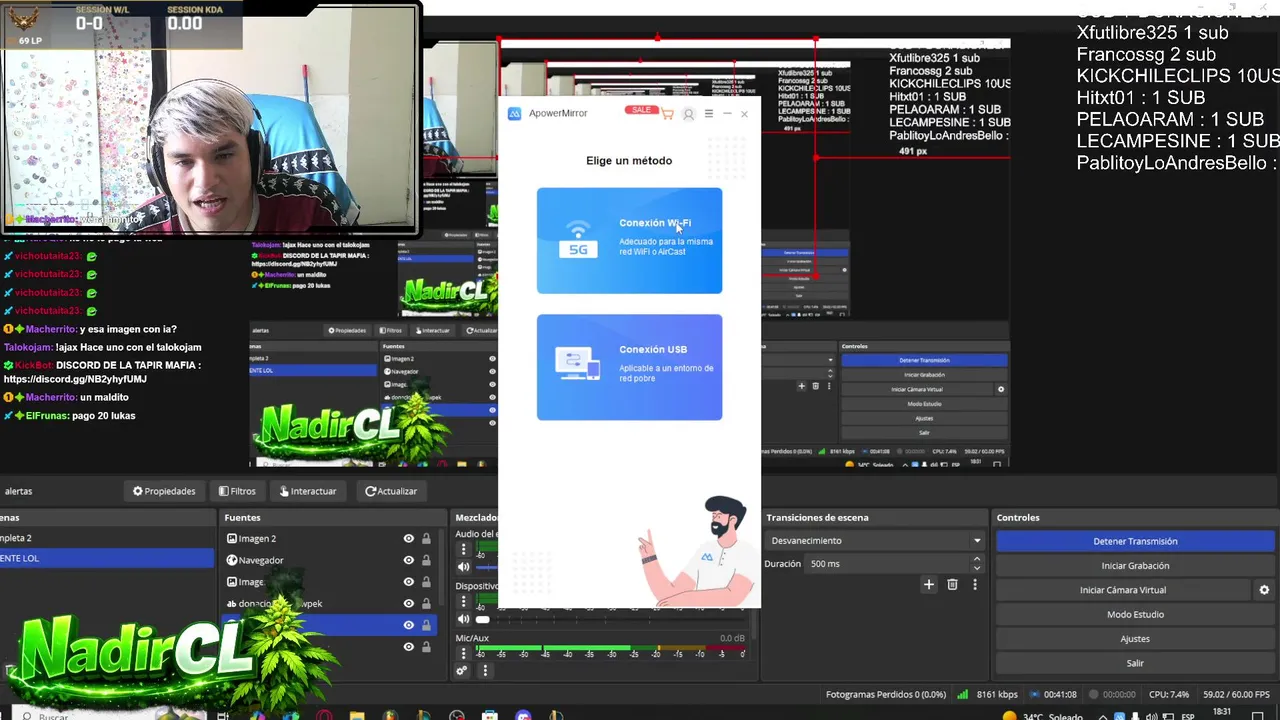
Task: Toggle visibility of the highlighted selected source
Action: tap(408, 625)
